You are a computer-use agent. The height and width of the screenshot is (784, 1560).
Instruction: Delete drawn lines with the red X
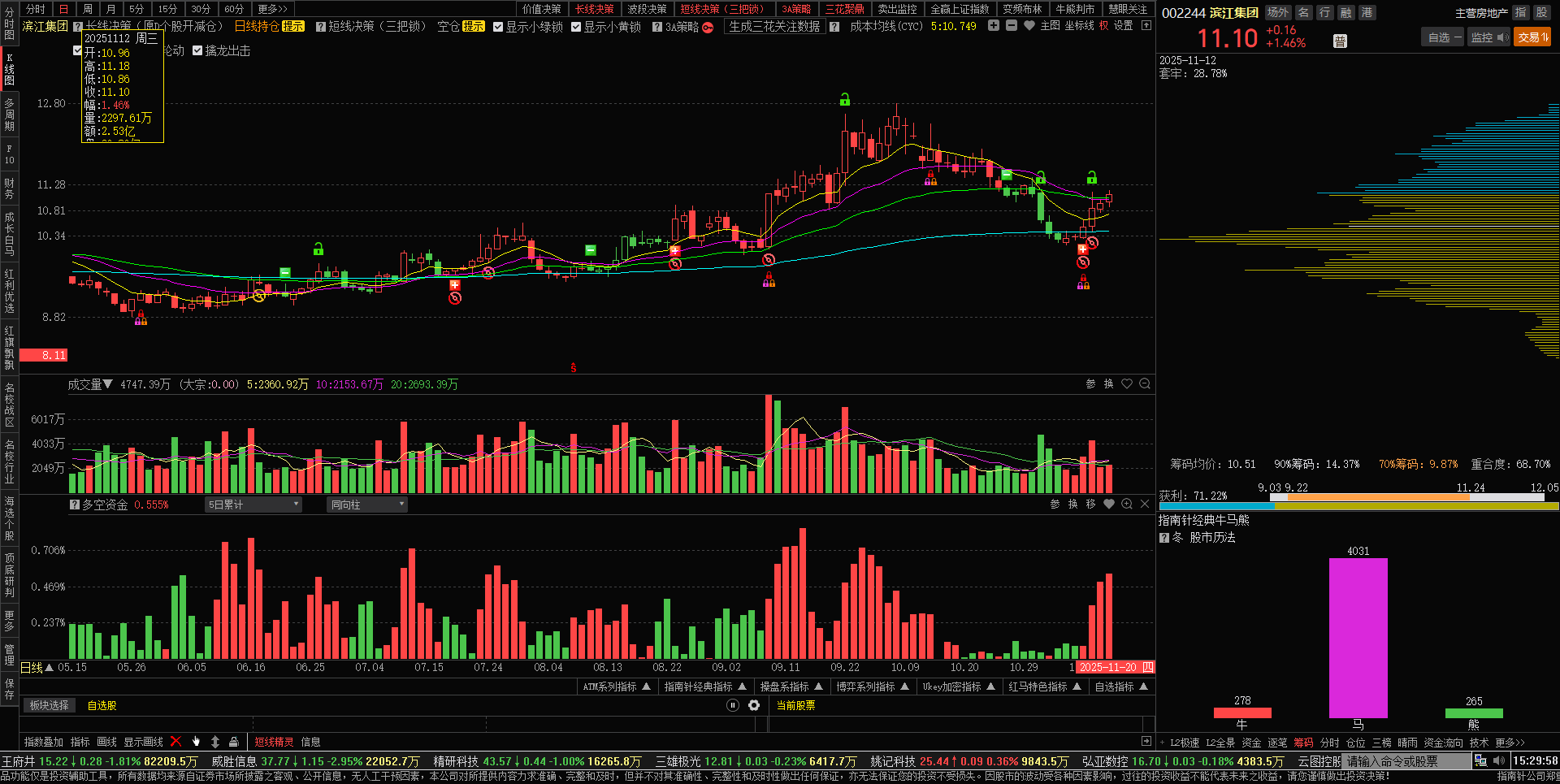coord(176,742)
